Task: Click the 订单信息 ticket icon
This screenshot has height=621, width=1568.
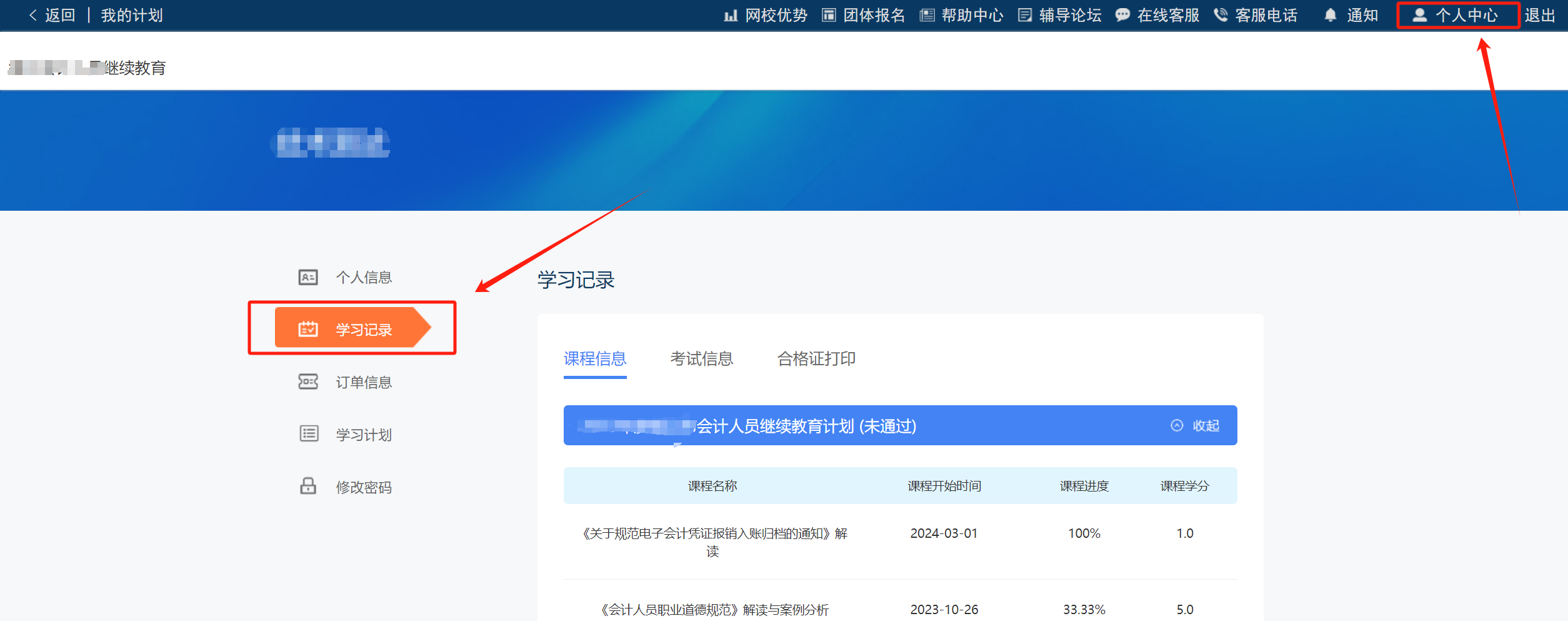Action: (308, 381)
